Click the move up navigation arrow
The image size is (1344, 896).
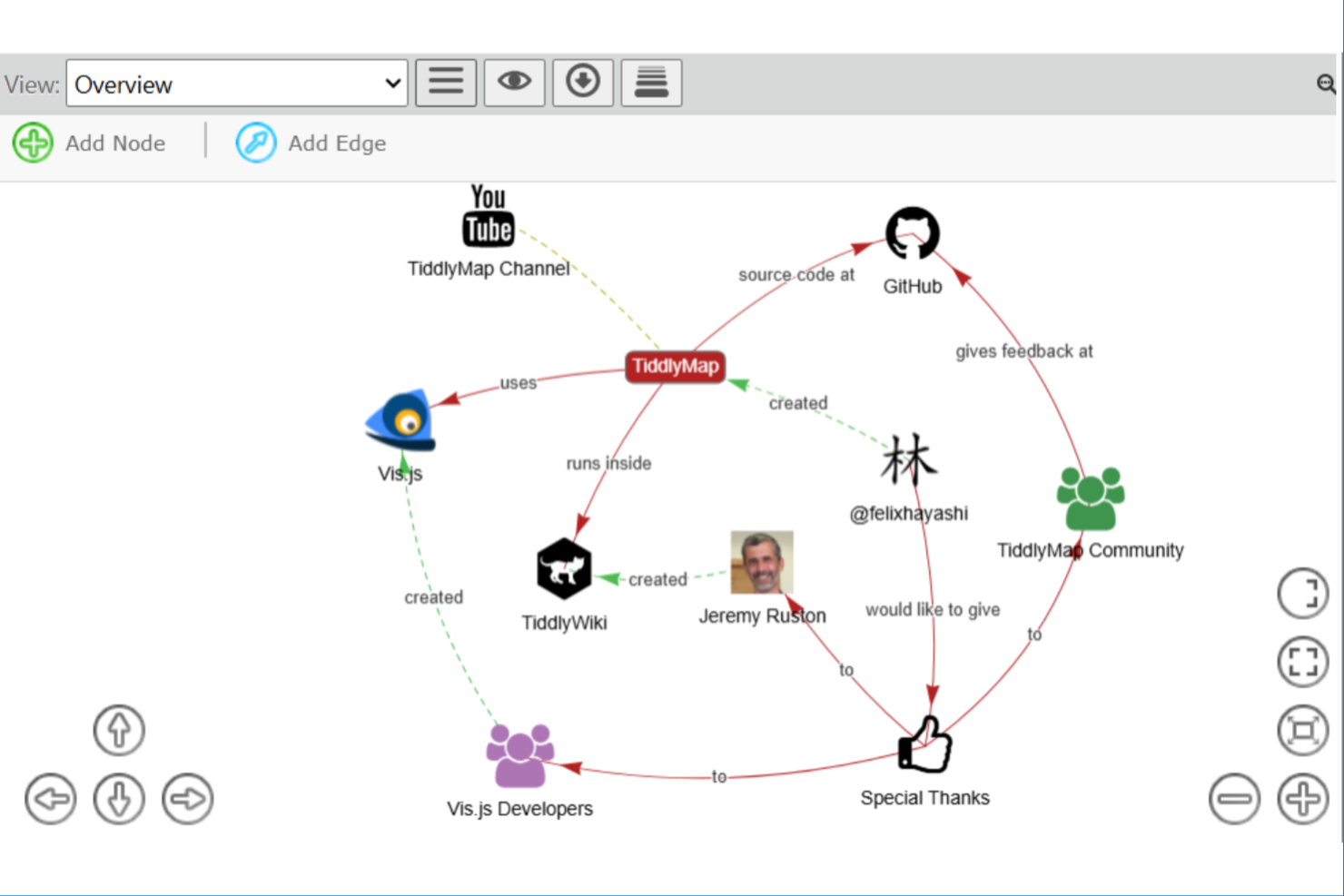click(119, 730)
